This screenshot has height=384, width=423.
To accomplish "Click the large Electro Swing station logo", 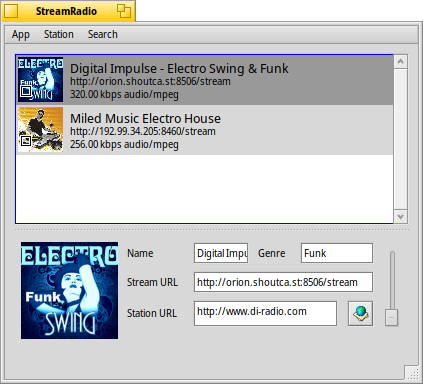I will (69, 290).
